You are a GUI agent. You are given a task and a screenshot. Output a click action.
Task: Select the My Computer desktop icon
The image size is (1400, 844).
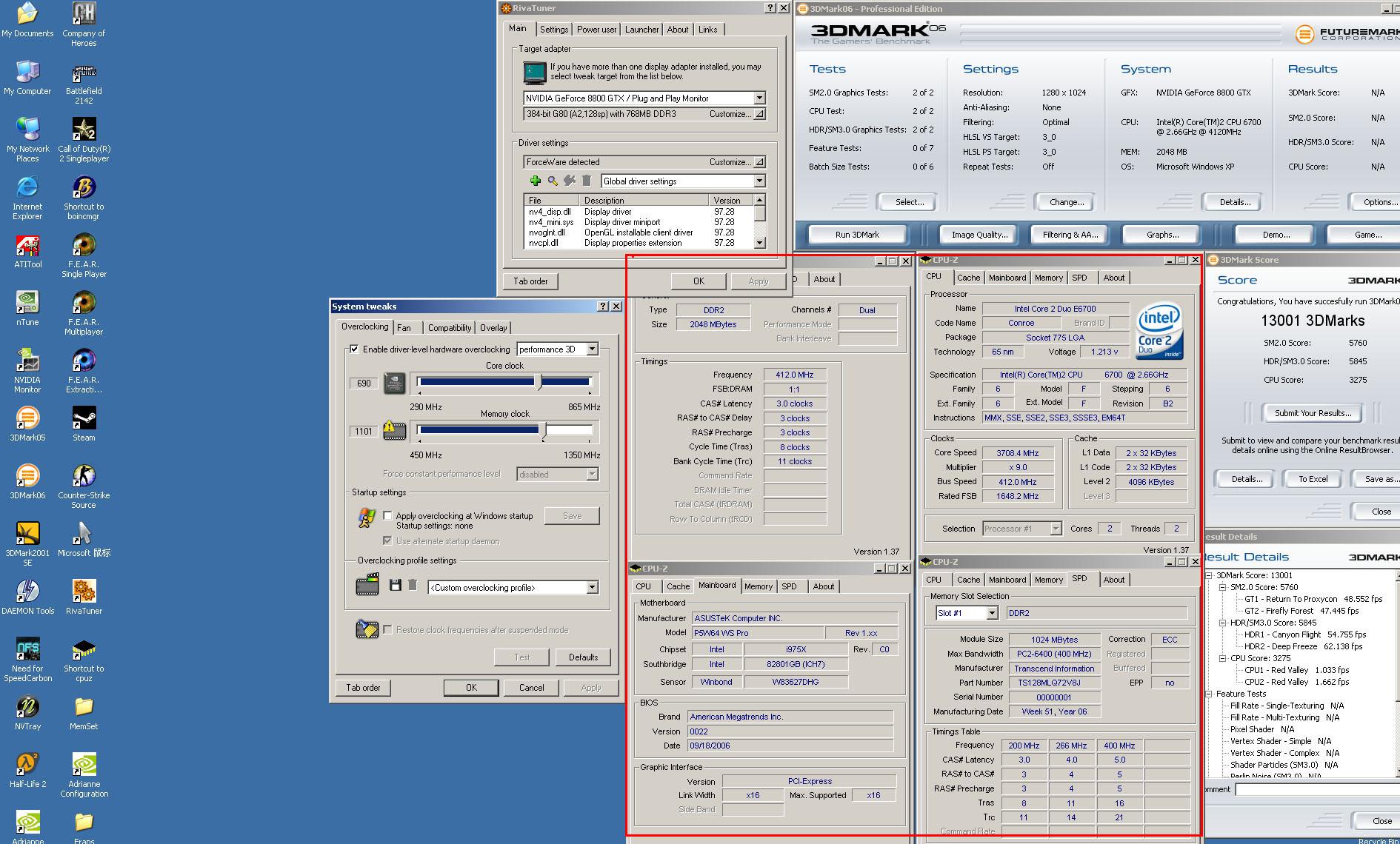[27, 78]
